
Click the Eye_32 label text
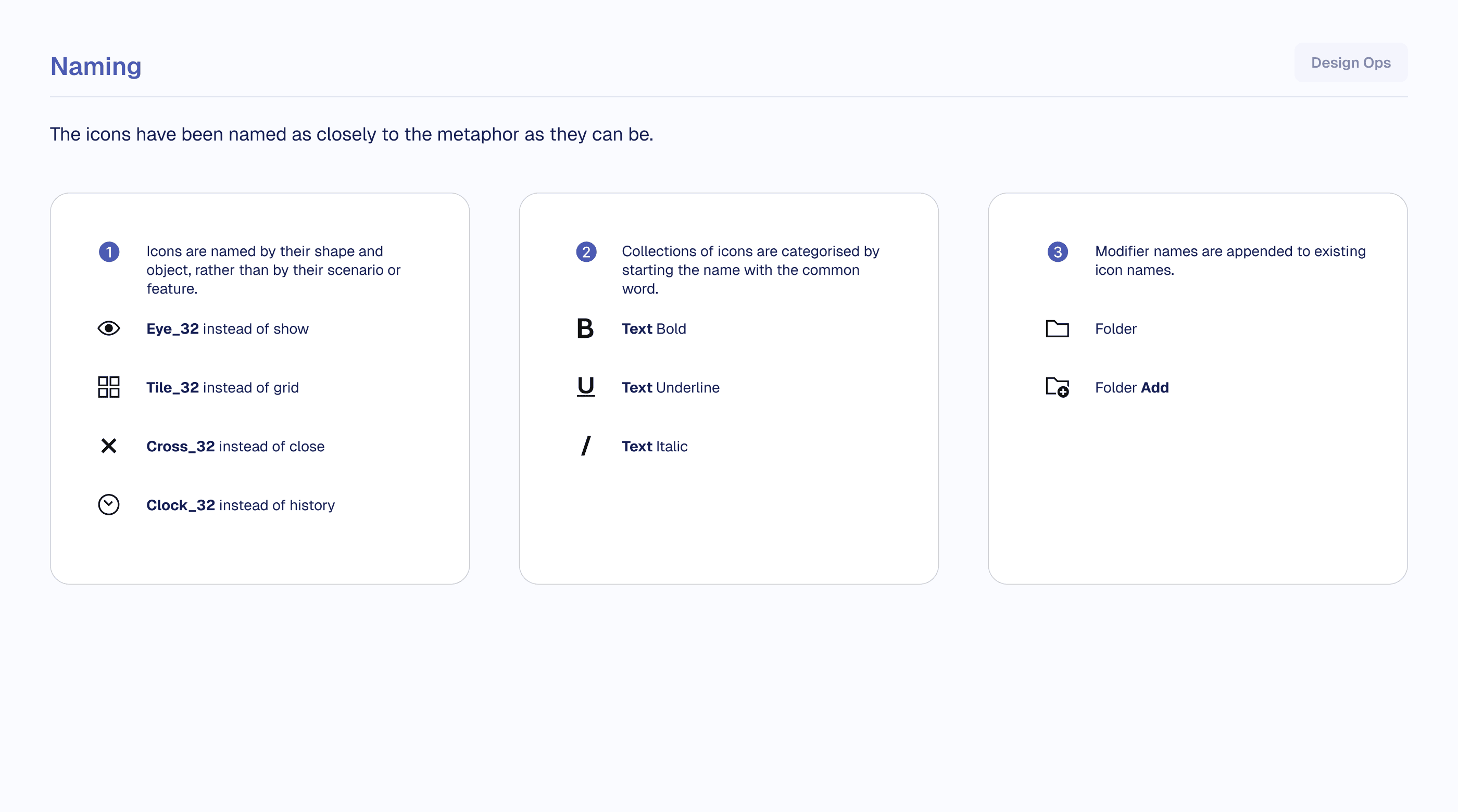click(172, 329)
